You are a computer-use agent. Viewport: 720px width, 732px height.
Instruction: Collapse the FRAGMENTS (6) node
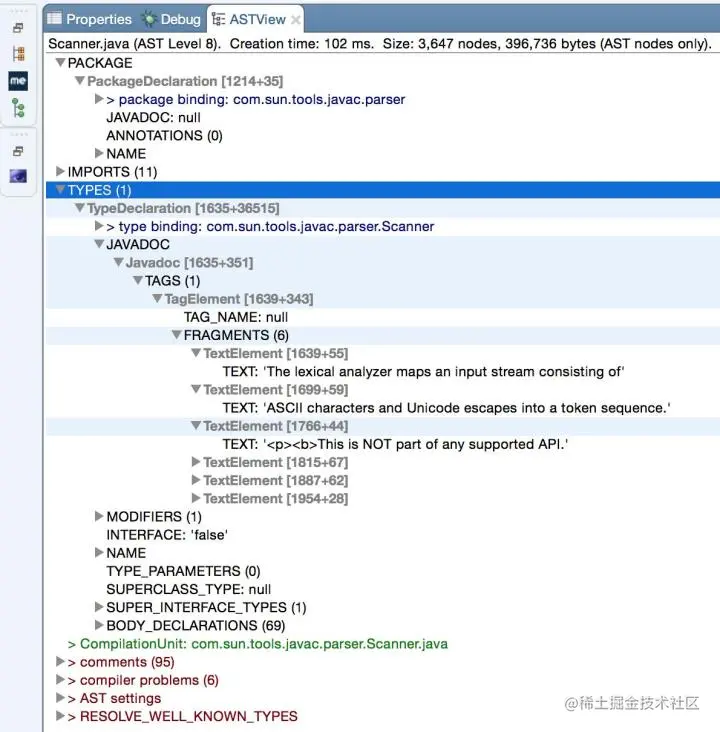pyautogui.click(x=176, y=334)
